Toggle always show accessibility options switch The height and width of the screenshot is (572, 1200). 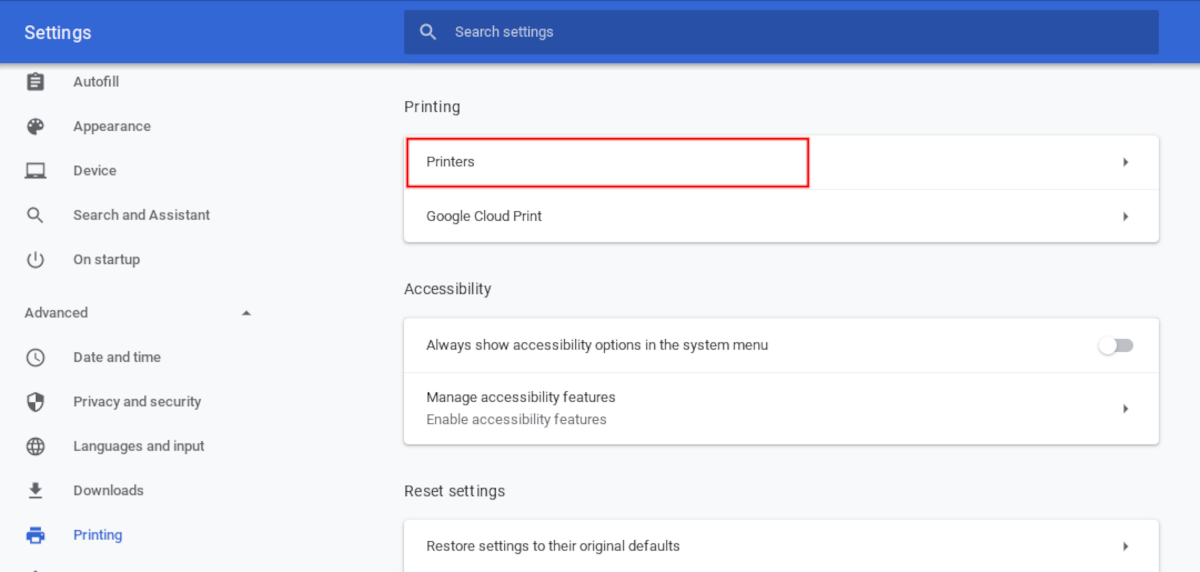1116,346
